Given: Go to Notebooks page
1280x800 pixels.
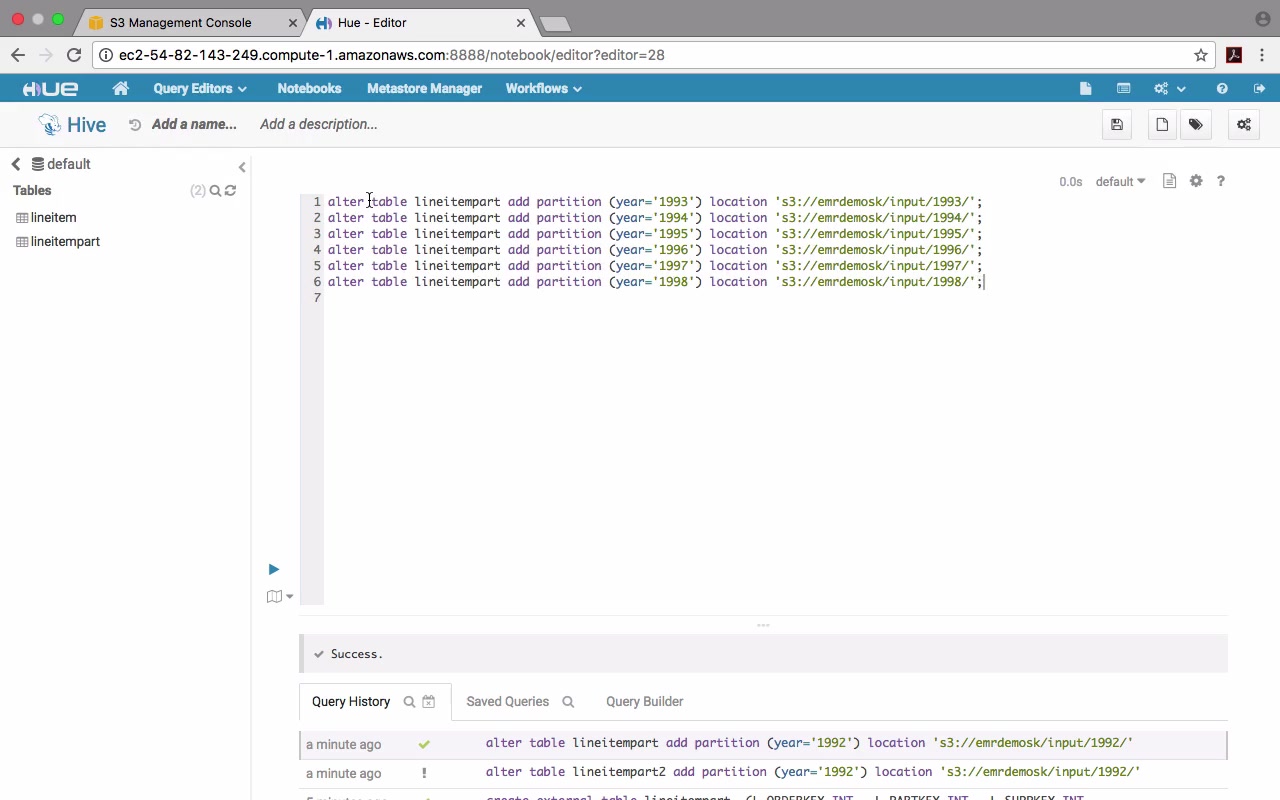Looking at the screenshot, I should pyautogui.click(x=309, y=89).
